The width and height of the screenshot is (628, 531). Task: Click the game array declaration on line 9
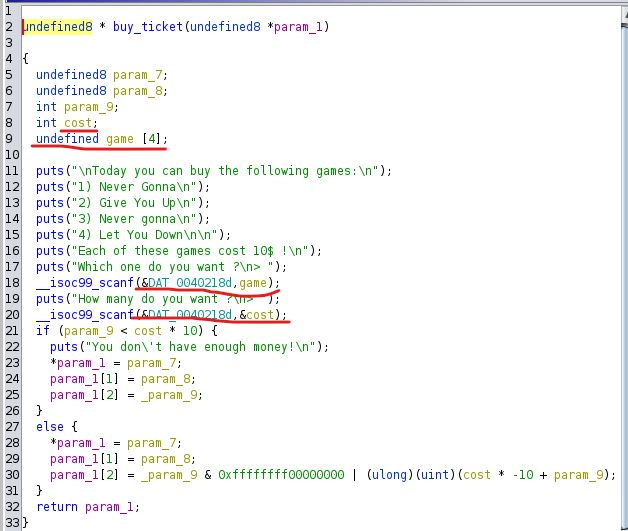pos(119,138)
